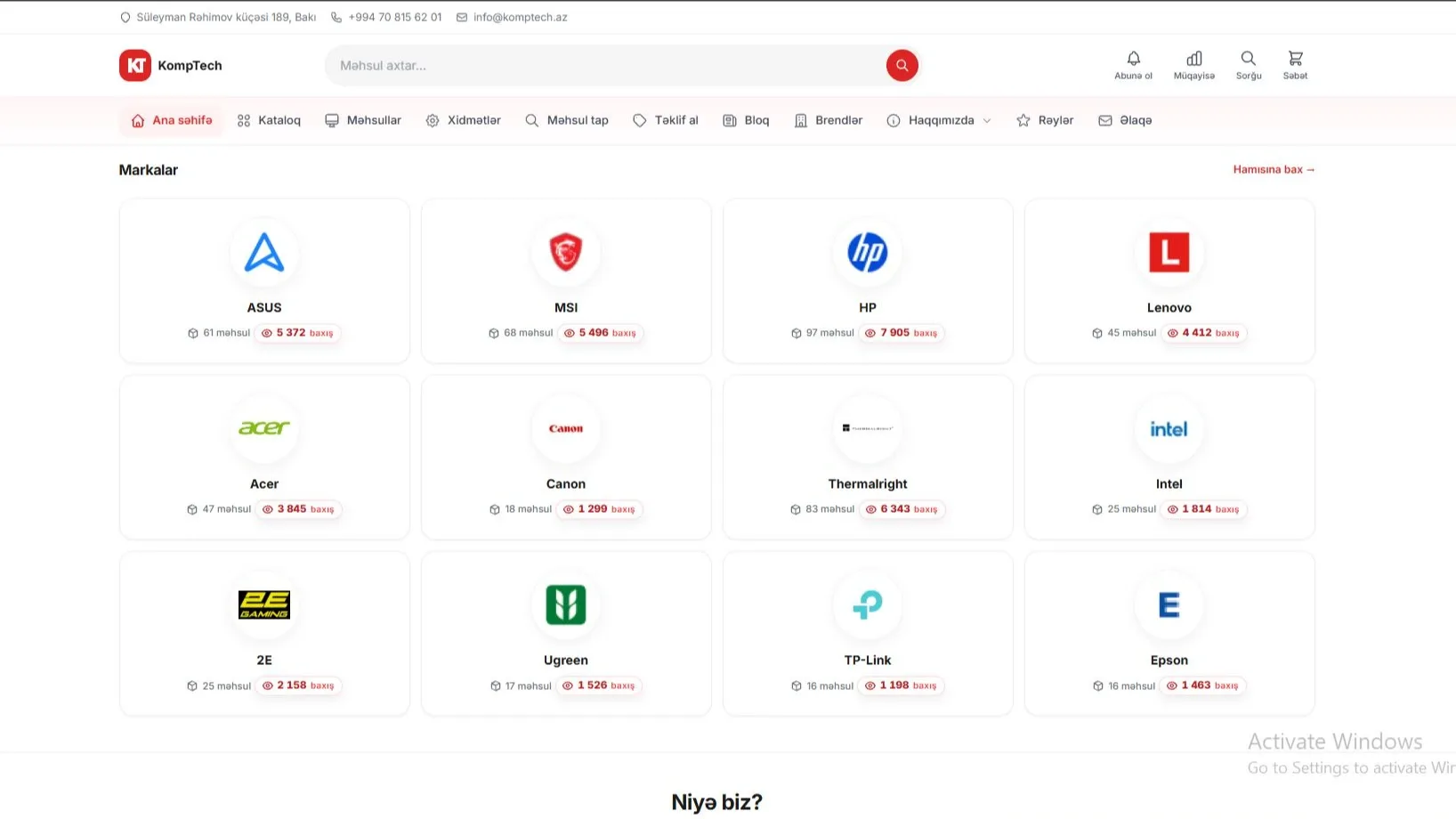1456x819 pixels.
Task: Click the Thermalright brand logo
Action: [868, 428]
